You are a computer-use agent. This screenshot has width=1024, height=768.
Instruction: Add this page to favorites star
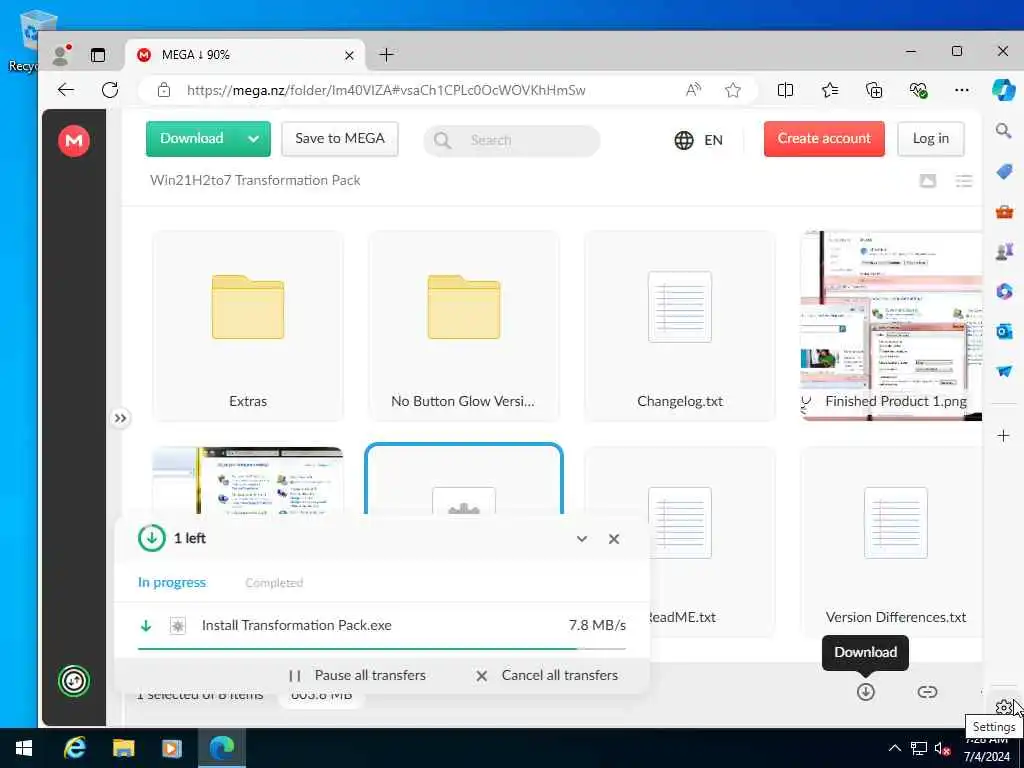733,90
